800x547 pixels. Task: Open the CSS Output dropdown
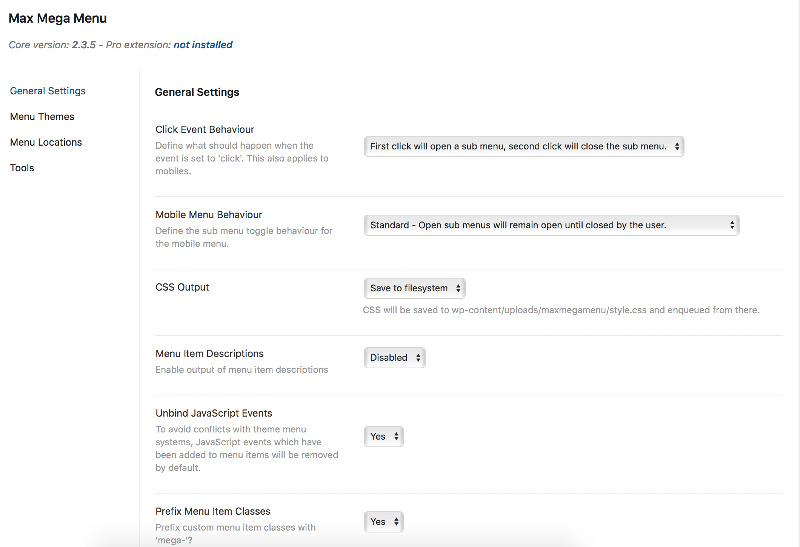(x=415, y=288)
